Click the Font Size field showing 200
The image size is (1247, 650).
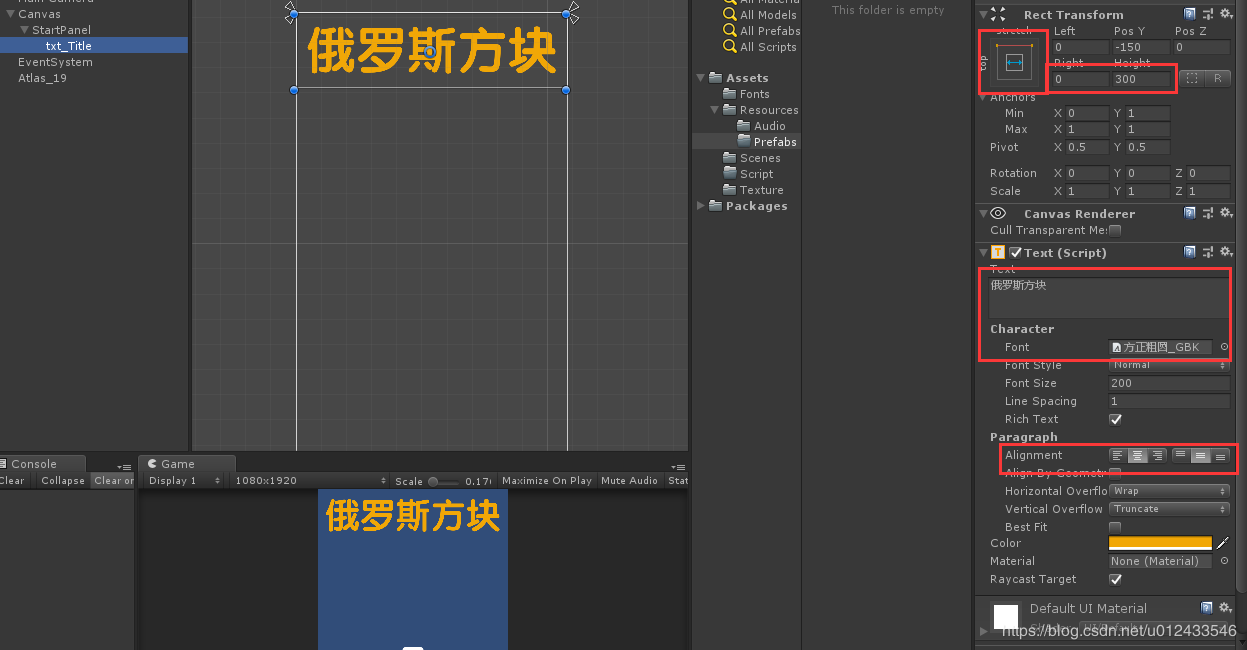[x=1169, y=383]
